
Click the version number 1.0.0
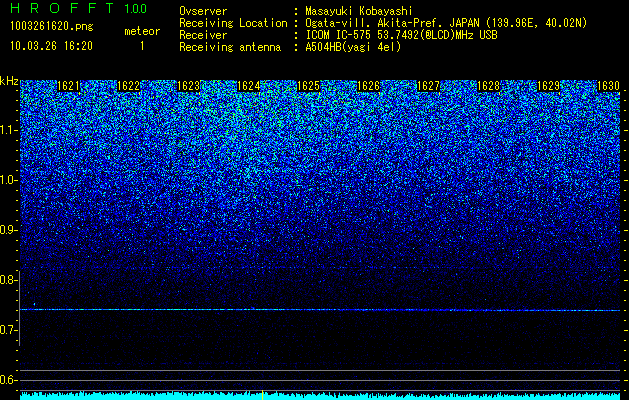pos(136,8)
